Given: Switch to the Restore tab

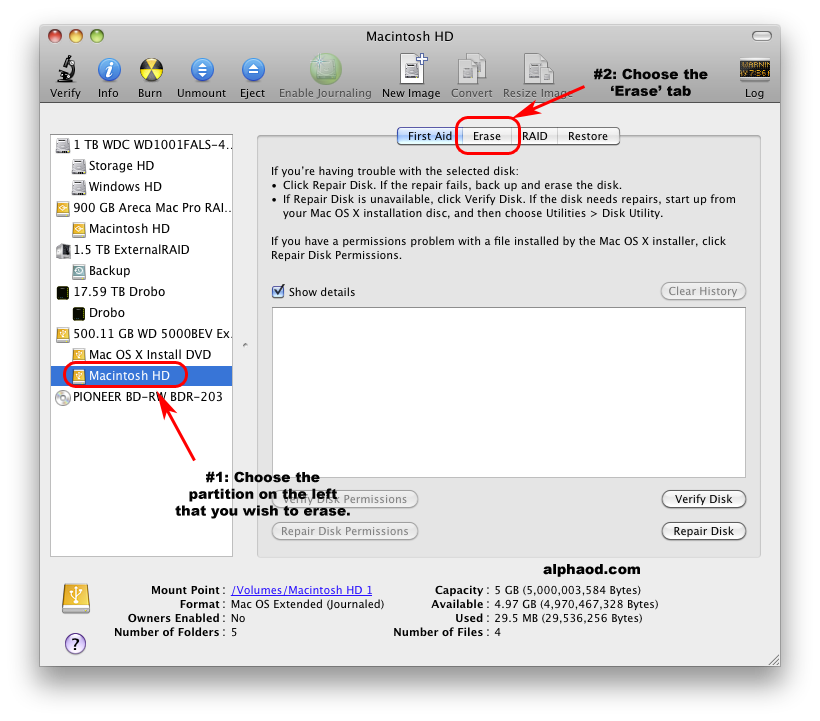Looking at the screenshot, I should pyautogui.click(x=588, y=136).
